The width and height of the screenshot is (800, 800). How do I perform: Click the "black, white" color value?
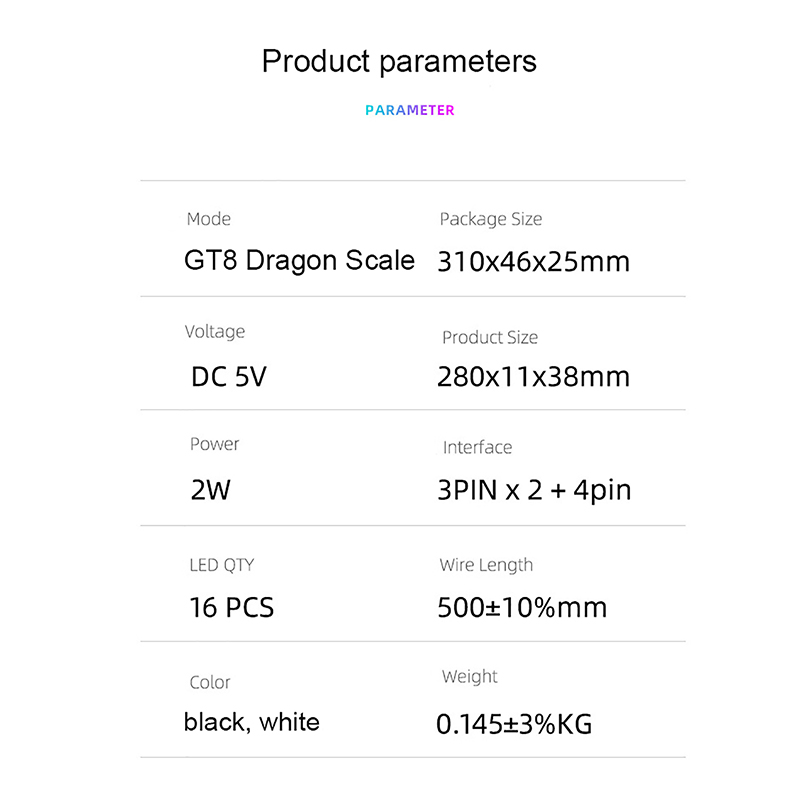(x=252, y=722)
